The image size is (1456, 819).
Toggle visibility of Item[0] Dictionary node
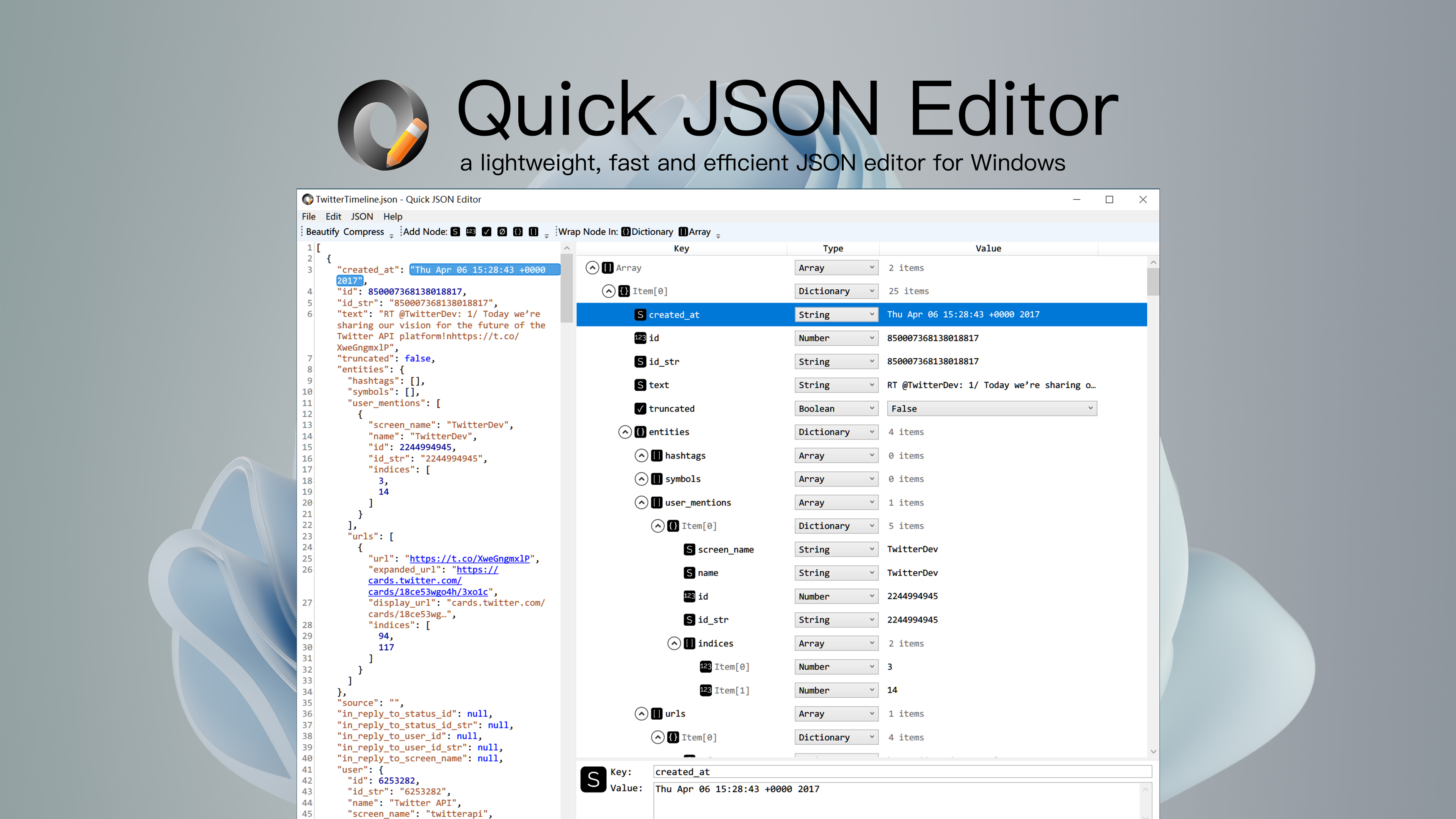pos(609,290)
